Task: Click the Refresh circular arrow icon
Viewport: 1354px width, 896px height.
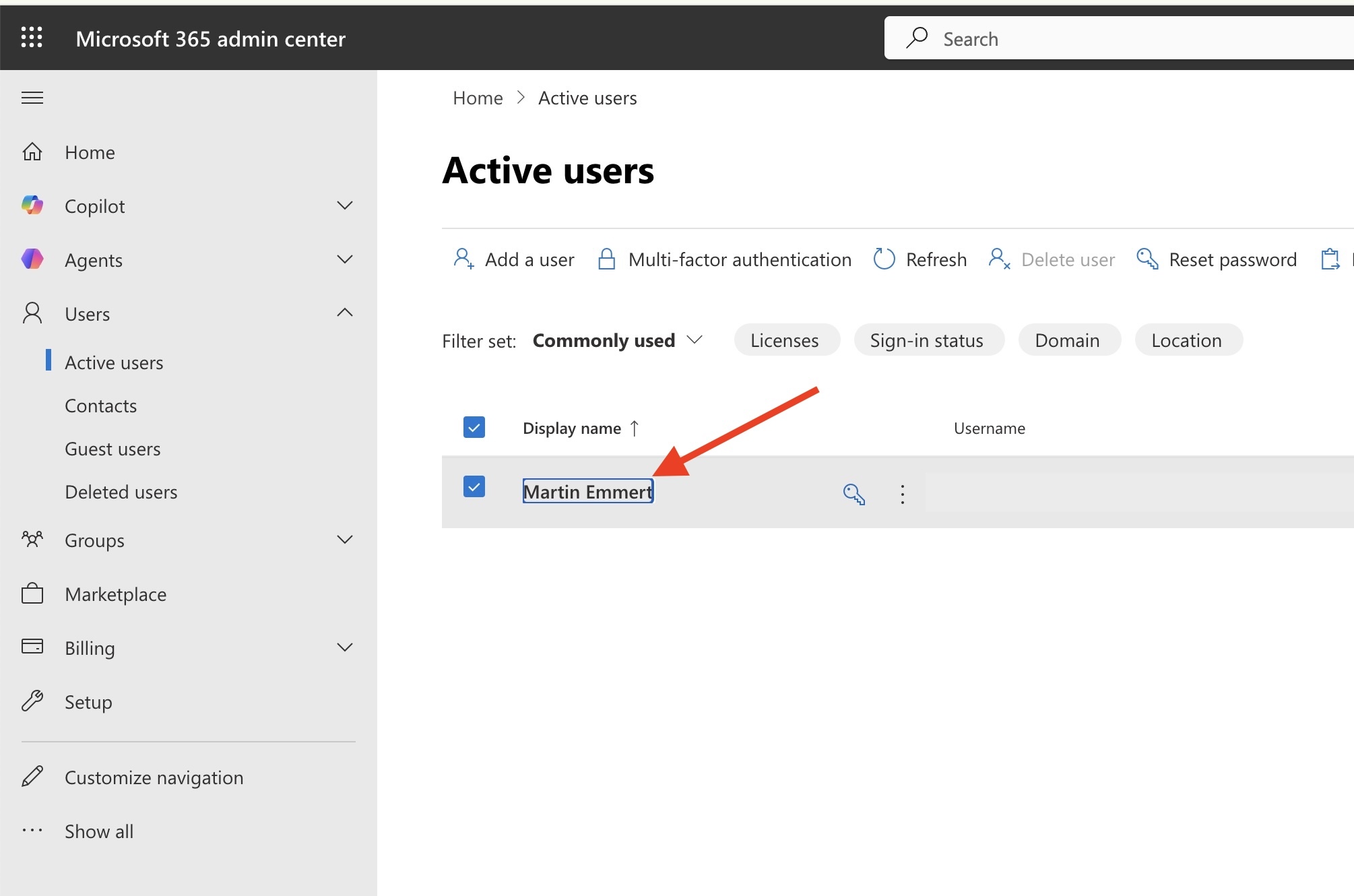Action: coord(884,259)
